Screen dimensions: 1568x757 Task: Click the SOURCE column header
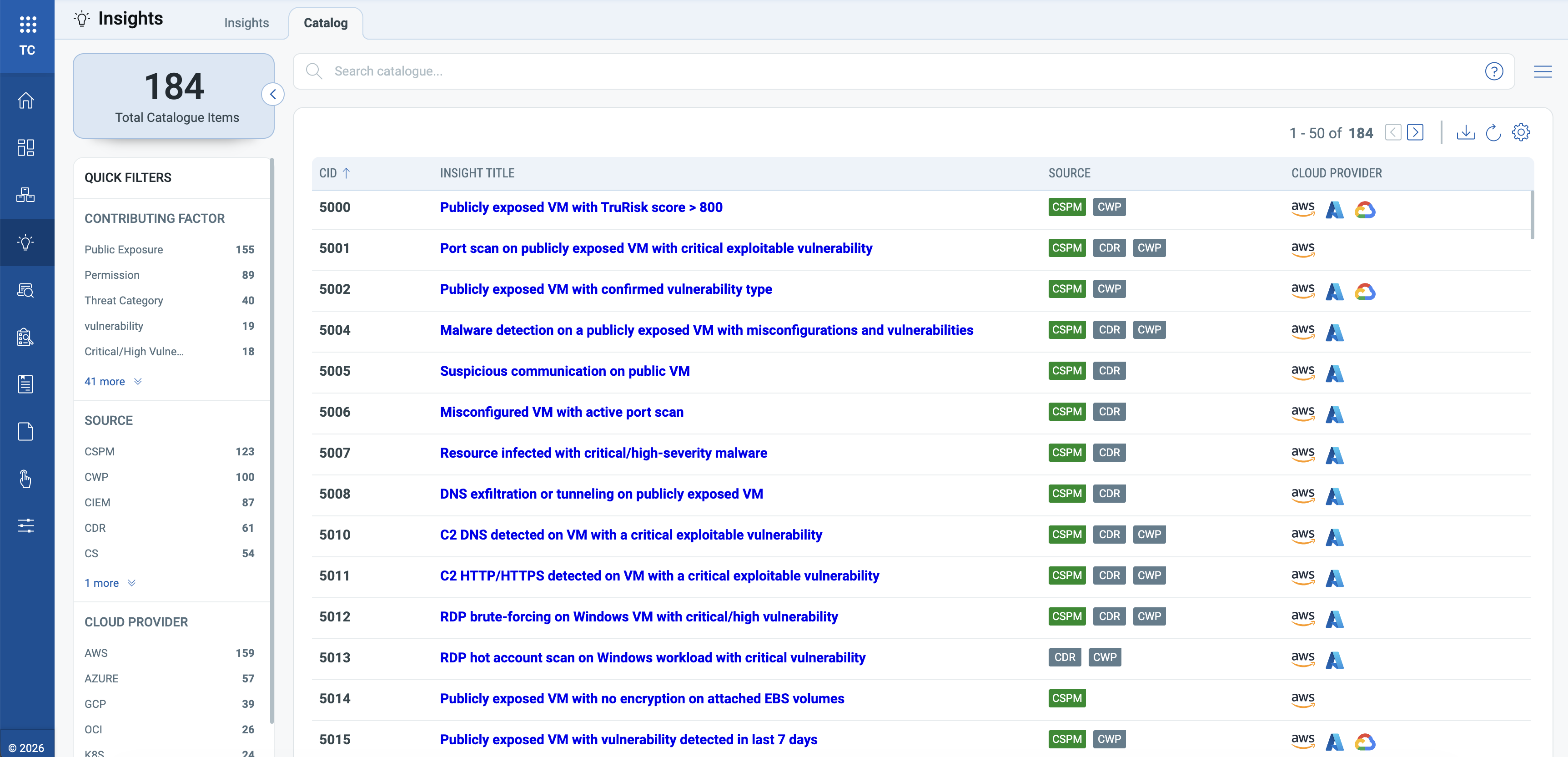(x=1069, y=173)
